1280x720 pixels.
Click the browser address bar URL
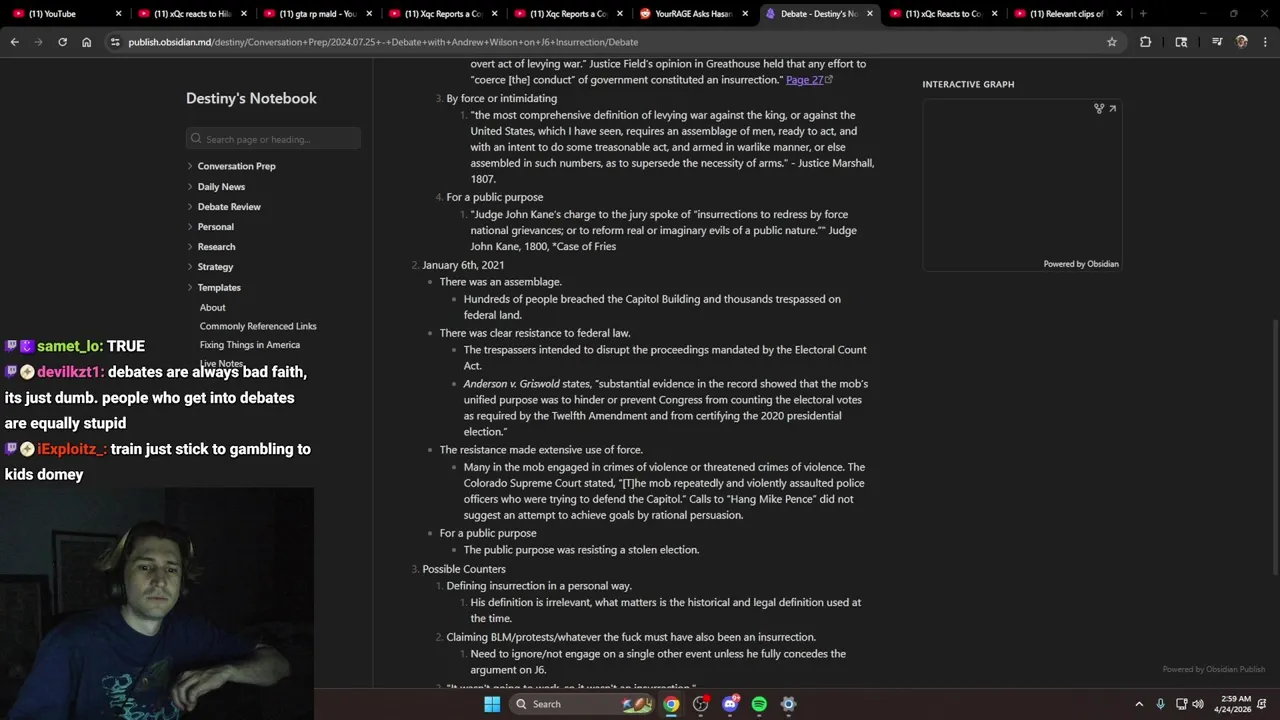383,42
